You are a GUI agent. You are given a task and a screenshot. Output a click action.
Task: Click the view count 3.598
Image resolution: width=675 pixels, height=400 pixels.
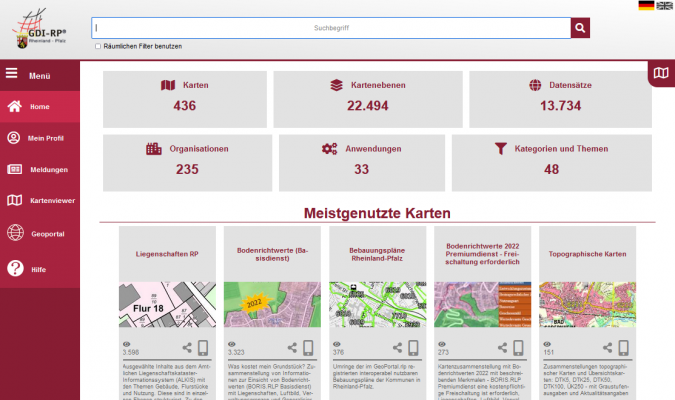coord(130,352)
